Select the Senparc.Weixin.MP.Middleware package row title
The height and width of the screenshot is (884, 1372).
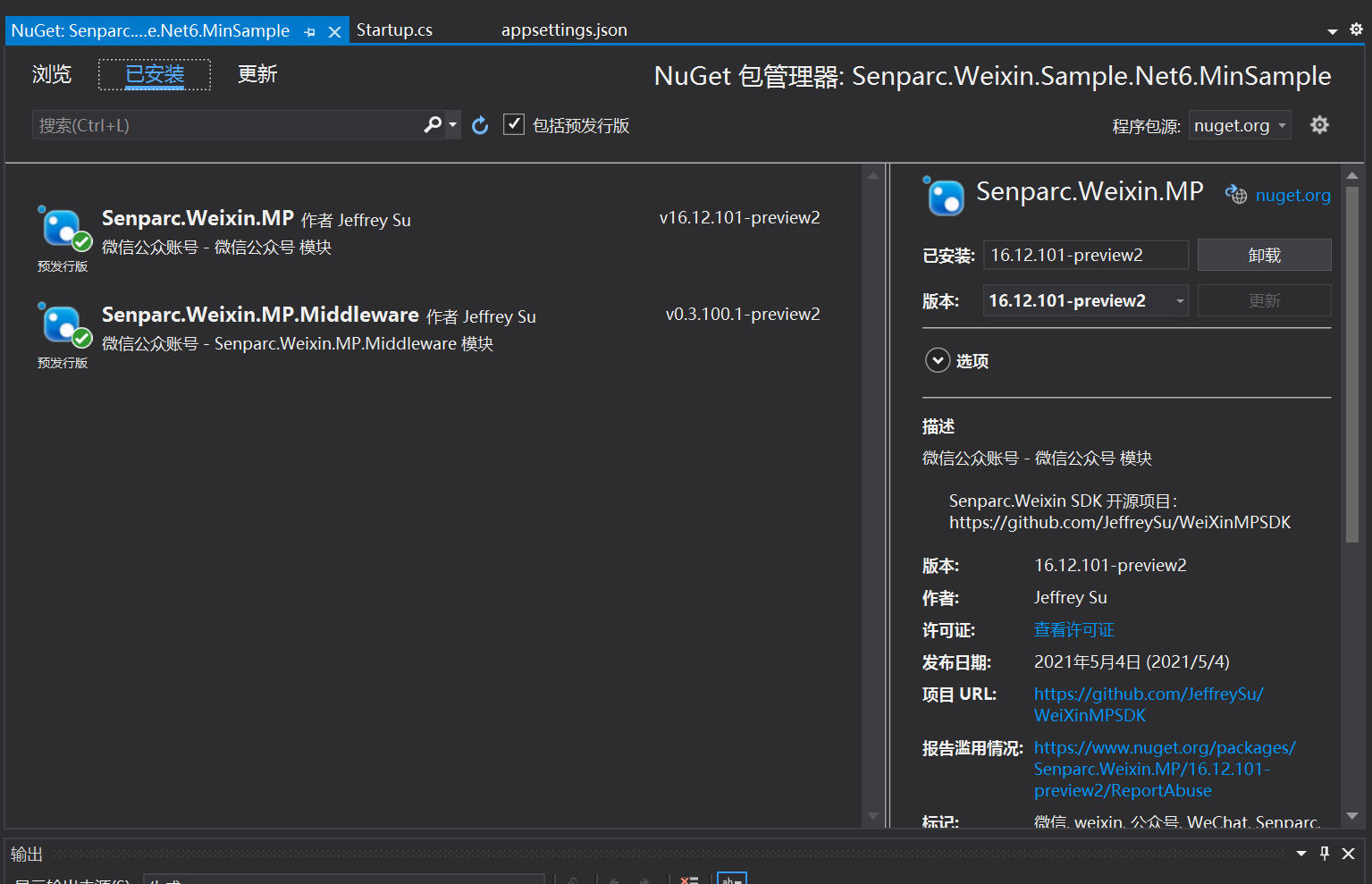pos(260,315)
